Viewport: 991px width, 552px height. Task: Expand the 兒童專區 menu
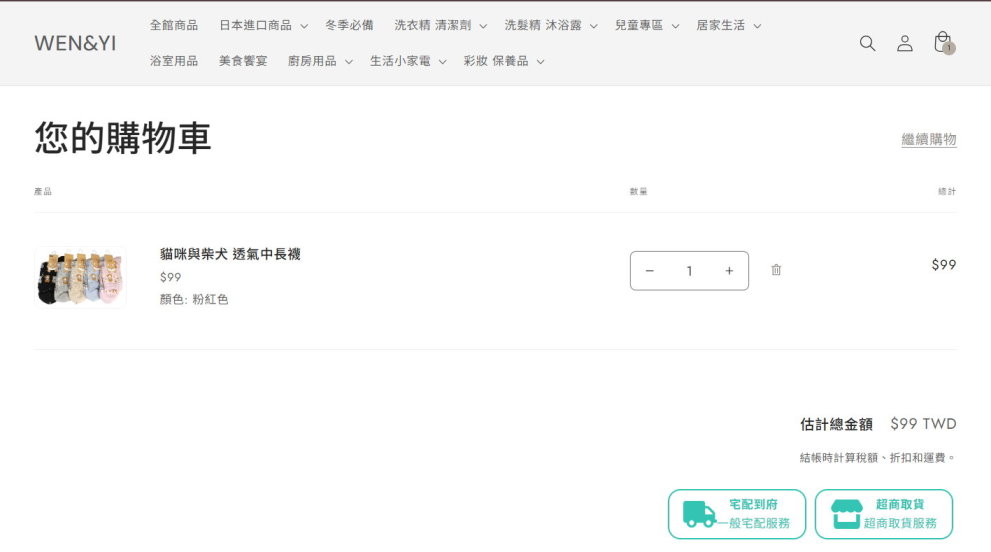click(646, 25)
